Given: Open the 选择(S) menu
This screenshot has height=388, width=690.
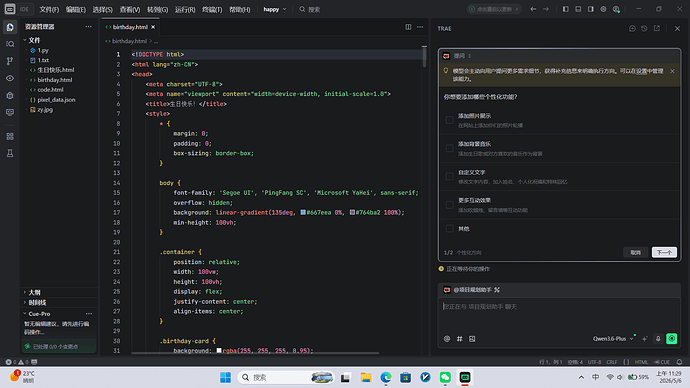Looking at the screenshot, I should click(x=103, y=9).
